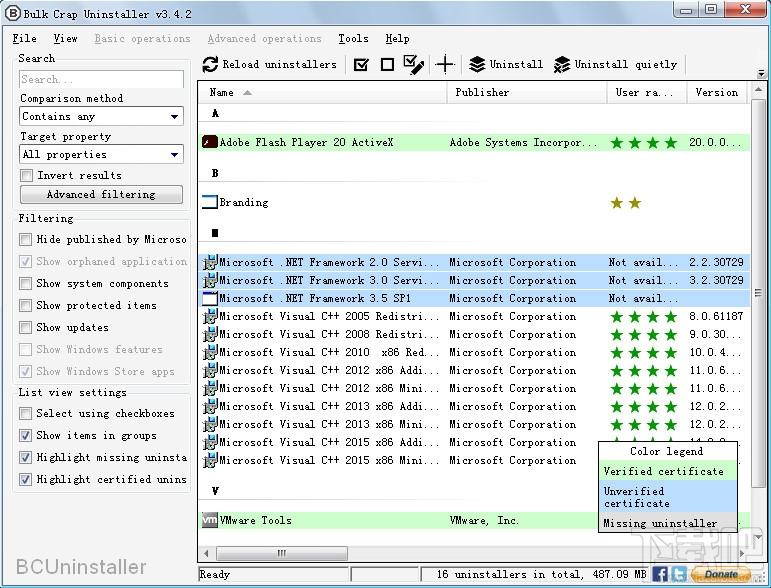Click the icon for Visual C++ 2013 x86 Minimum
Image resolution: width=771 pixels, height=588 pixels.
tap(210, 424)
